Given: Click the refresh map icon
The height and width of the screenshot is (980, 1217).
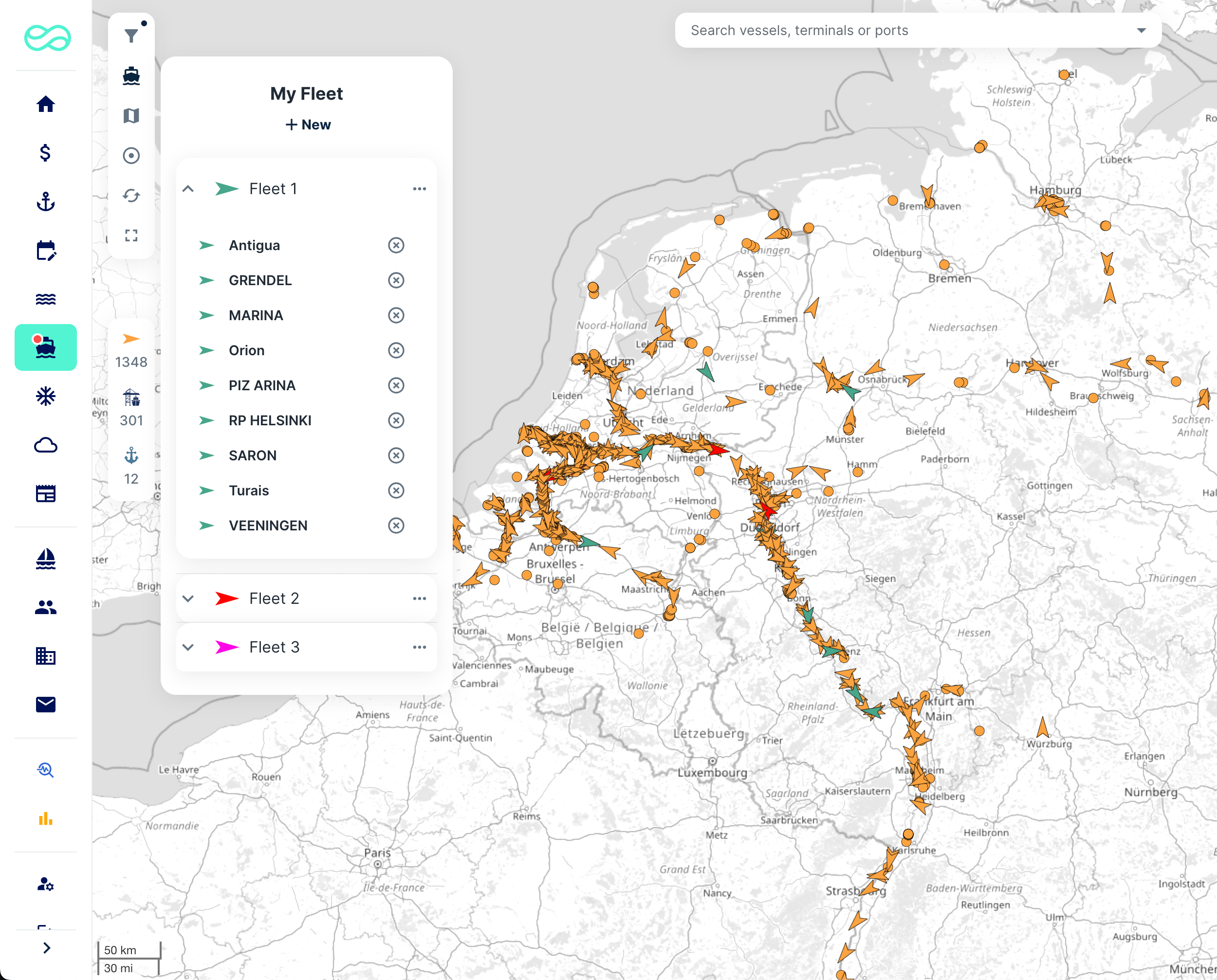Looking at the screenshot, I should point(131,195).
